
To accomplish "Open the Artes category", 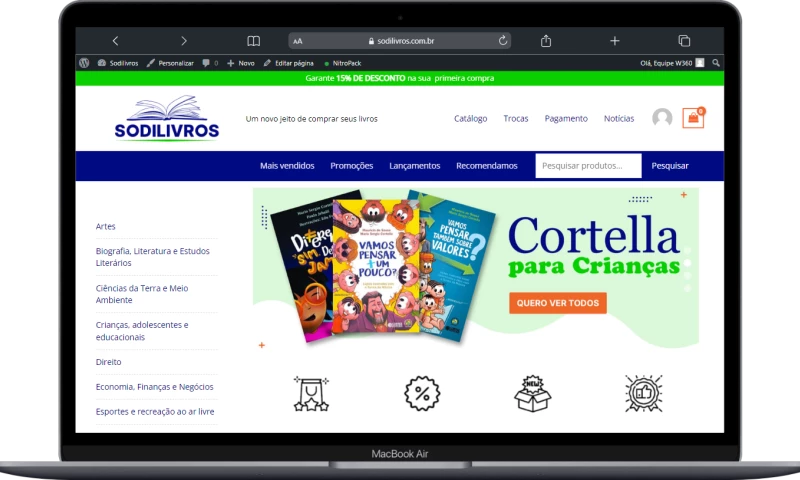I will [x=106, y=226].
